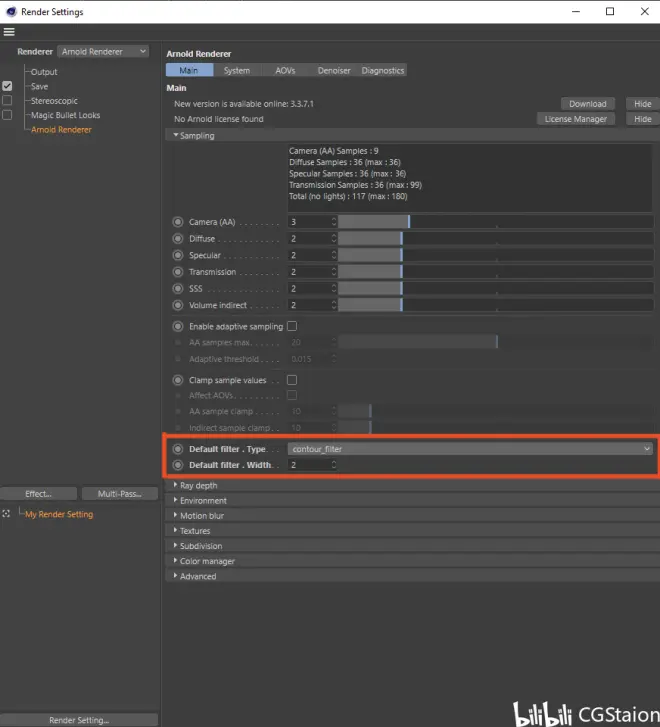
Task: Select the Magic Bullet Looks tree row
Action: click(65, 115)
